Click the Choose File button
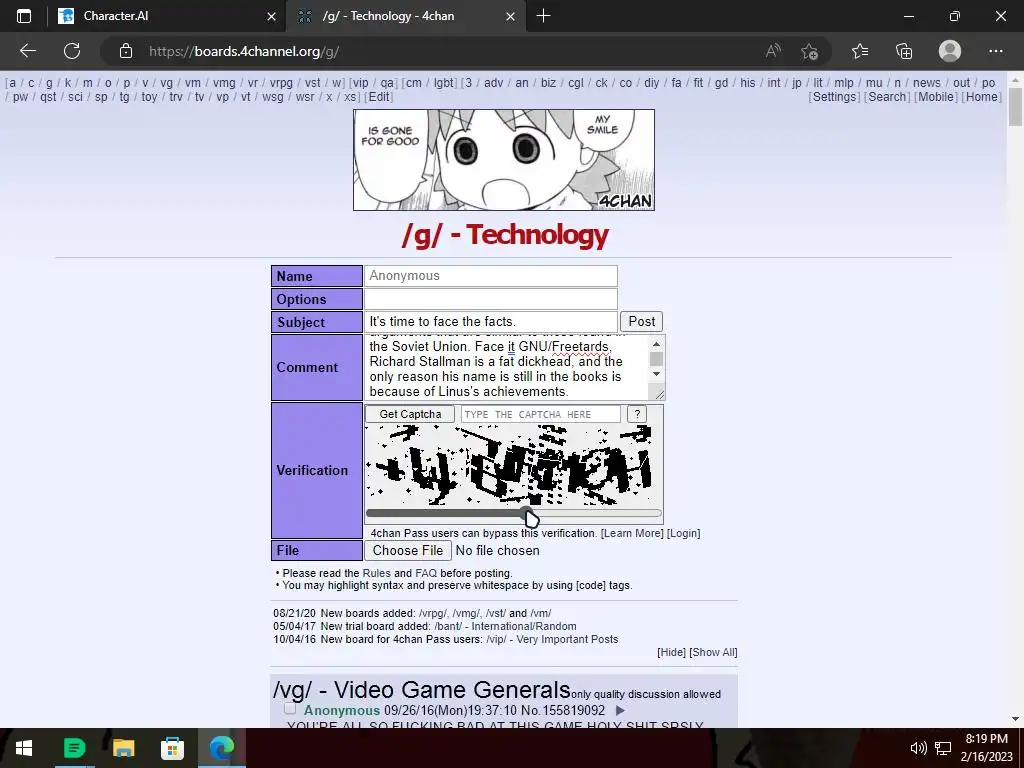The width and height of the screenshot is (1024, 768). click(x=408, y=551)
